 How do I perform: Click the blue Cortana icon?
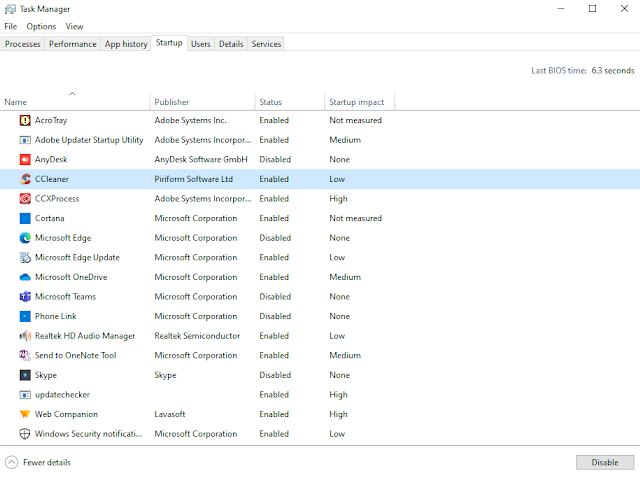25,218
